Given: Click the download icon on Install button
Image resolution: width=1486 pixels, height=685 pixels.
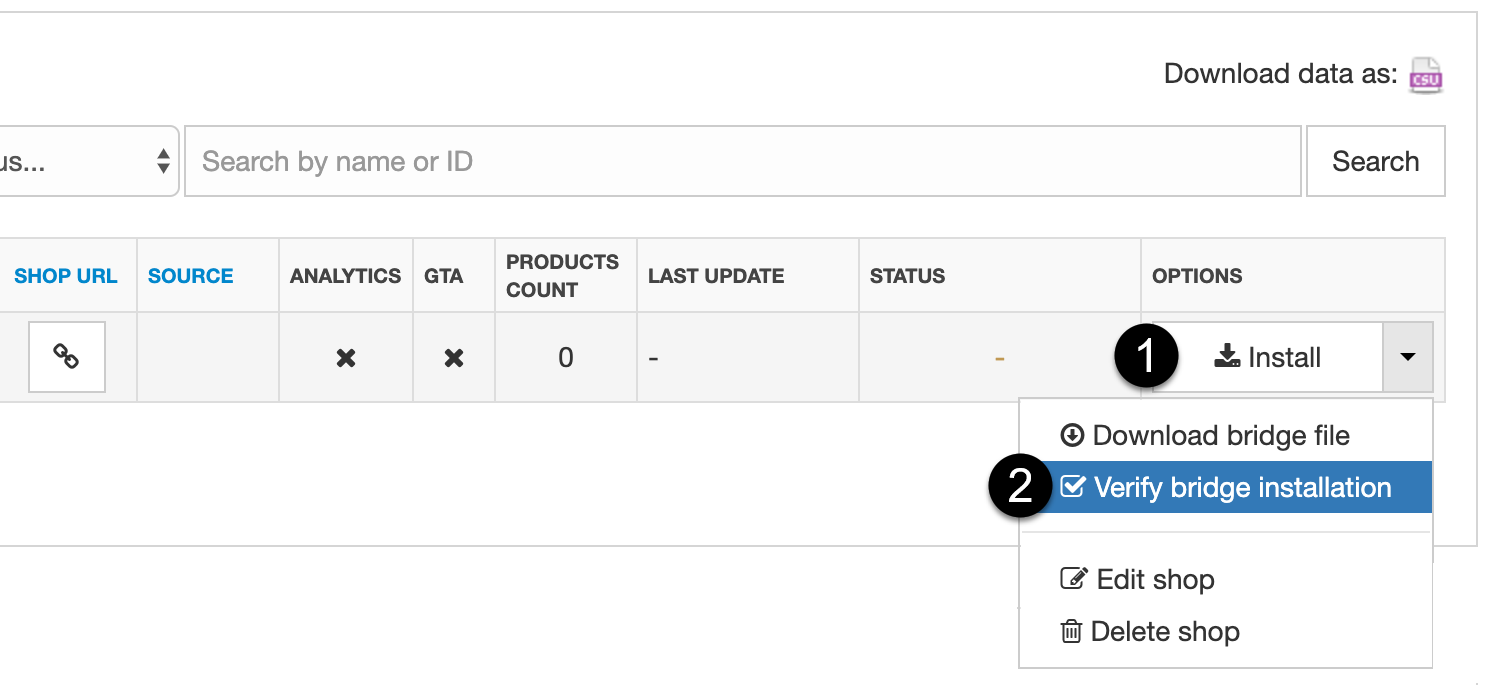Looking at the screenshot, I should (x=1227, y=357).
